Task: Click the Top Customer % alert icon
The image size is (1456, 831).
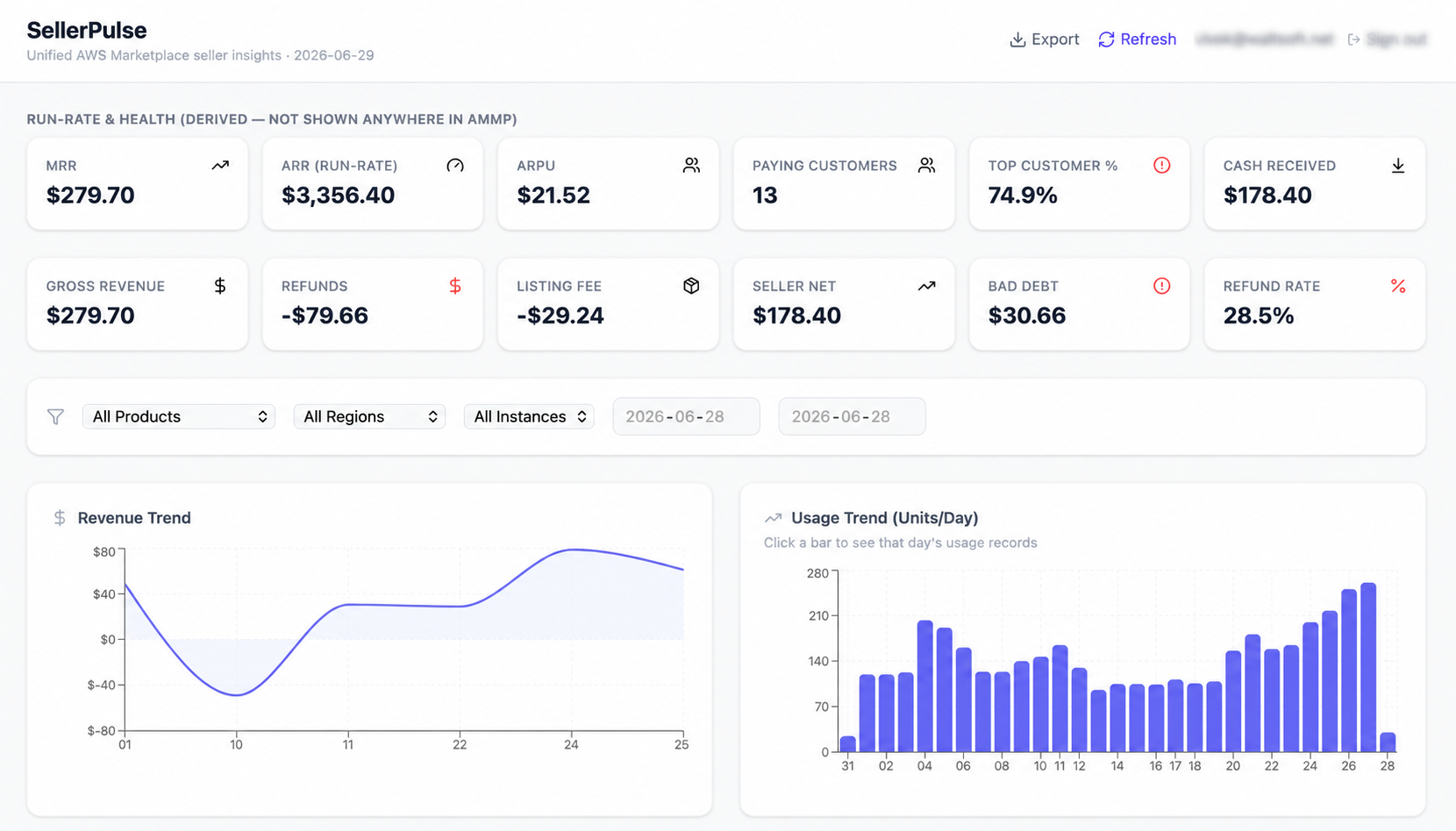Action: [1161, 165]
